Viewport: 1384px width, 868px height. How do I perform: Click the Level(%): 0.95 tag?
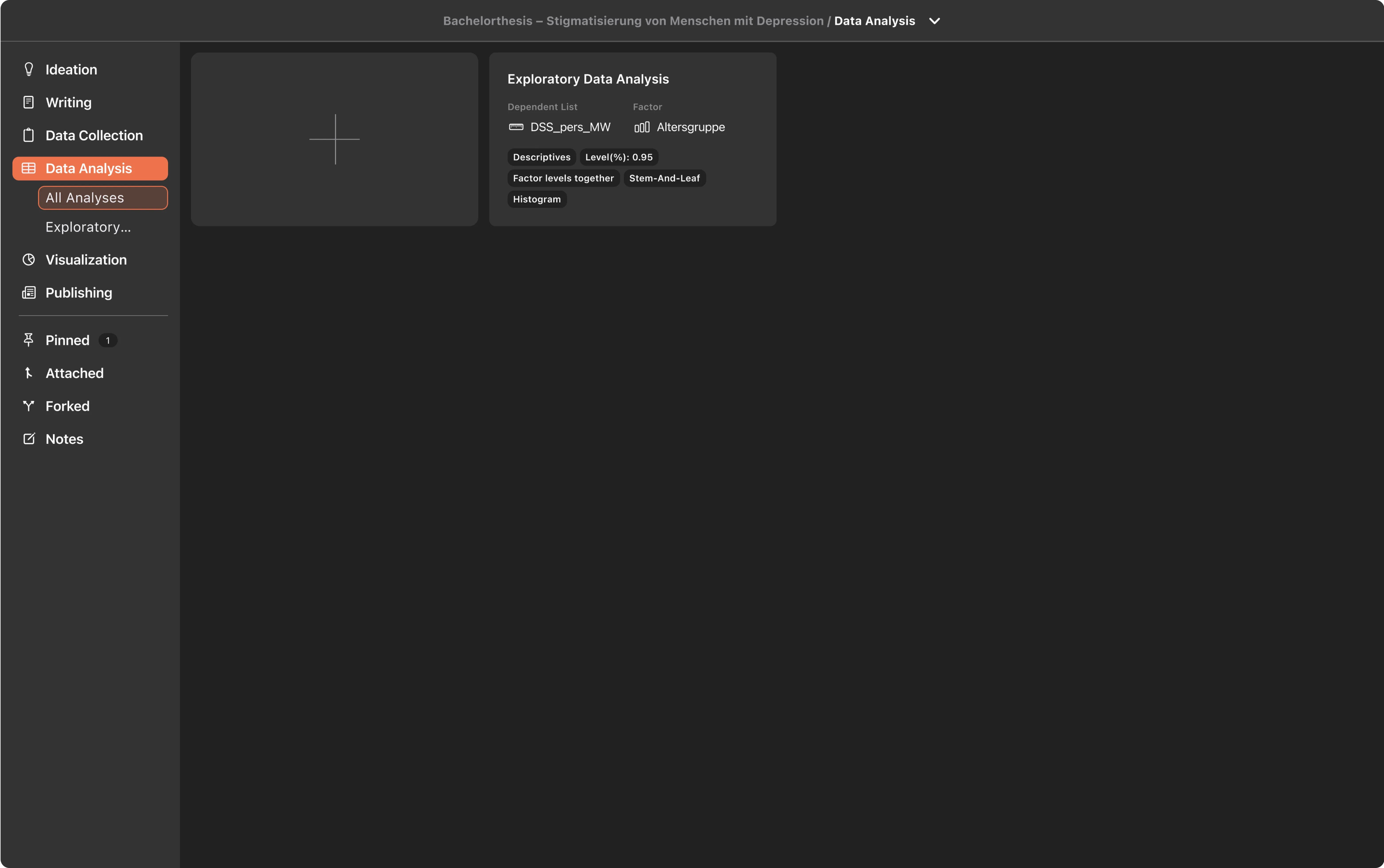(x=619, y=157)
